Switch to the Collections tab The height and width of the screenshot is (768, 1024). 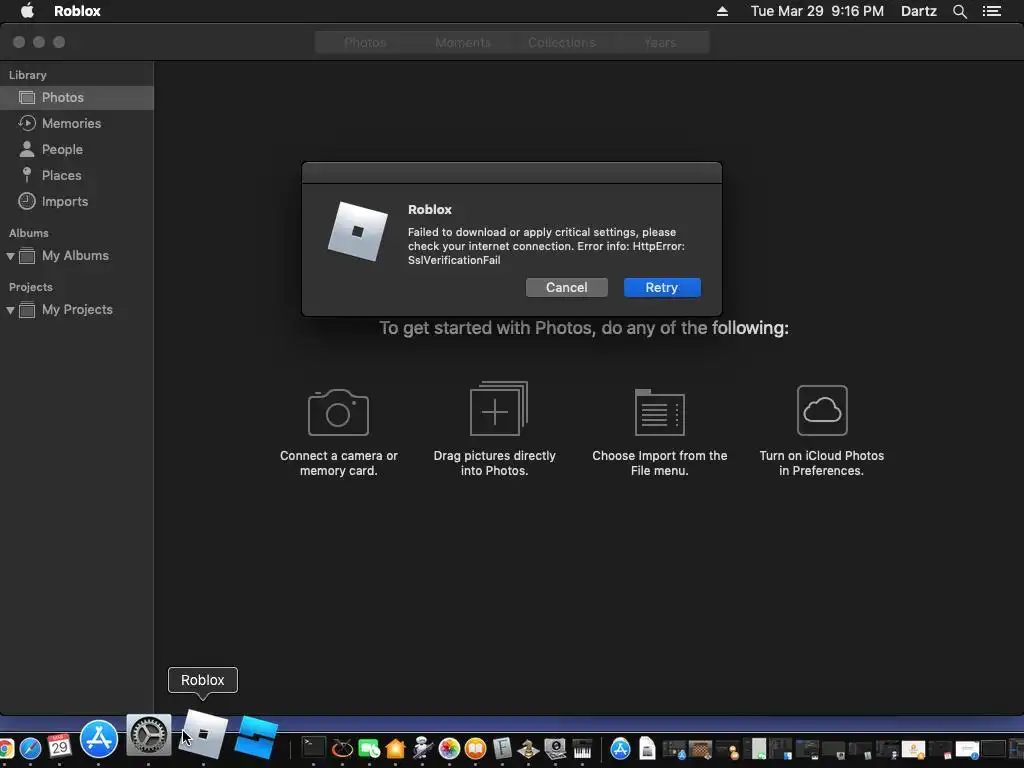(x=562, y=42)
